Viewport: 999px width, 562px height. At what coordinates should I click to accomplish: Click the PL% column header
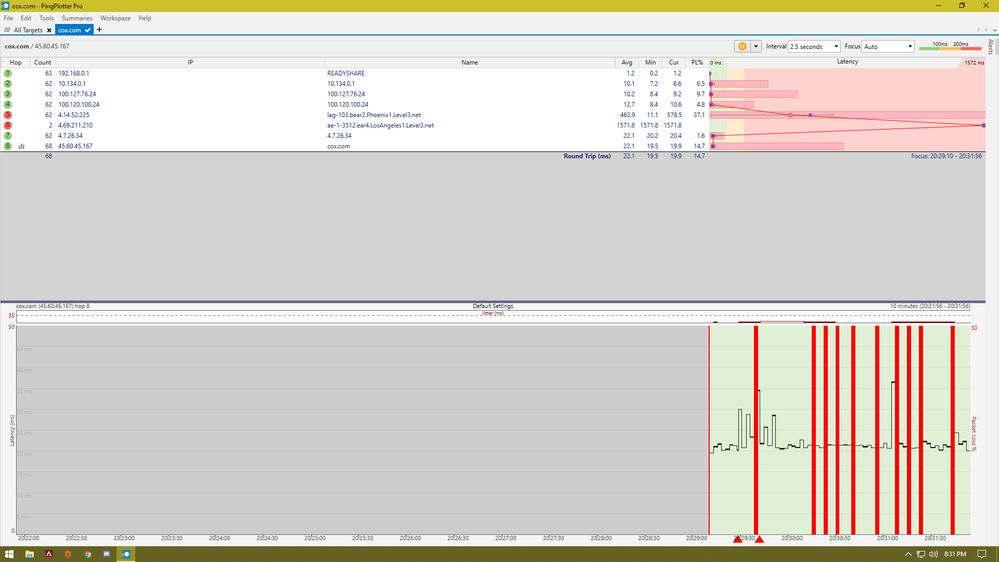pos(697,62)
